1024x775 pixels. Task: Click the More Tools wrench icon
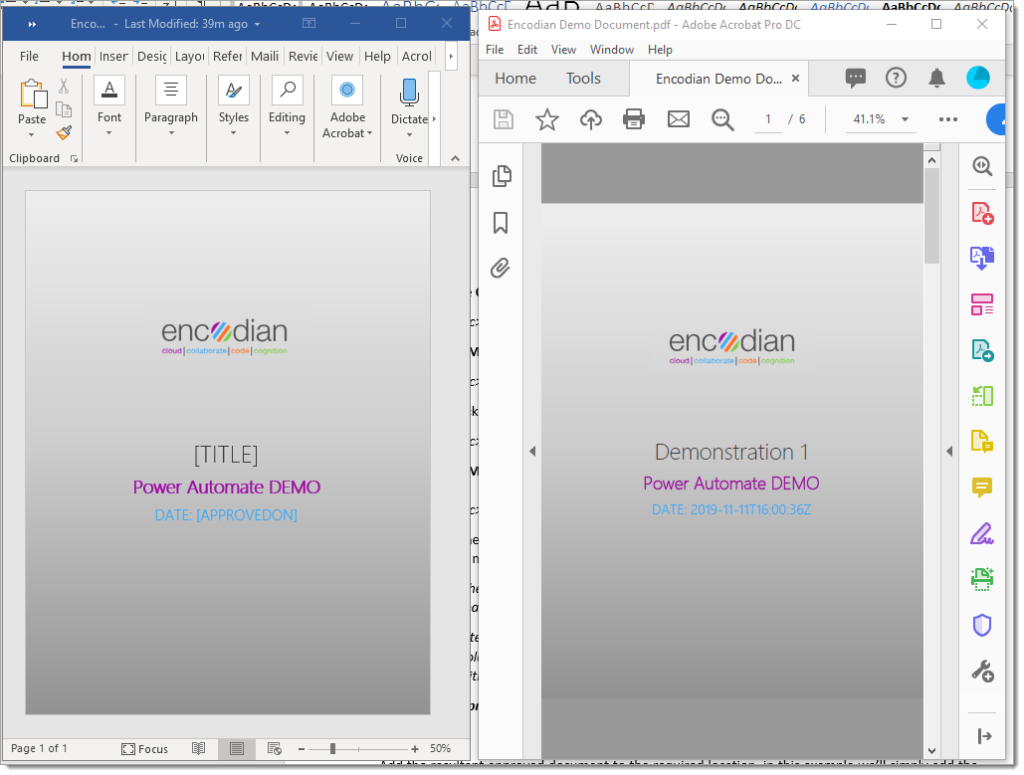tap(982, 671)
